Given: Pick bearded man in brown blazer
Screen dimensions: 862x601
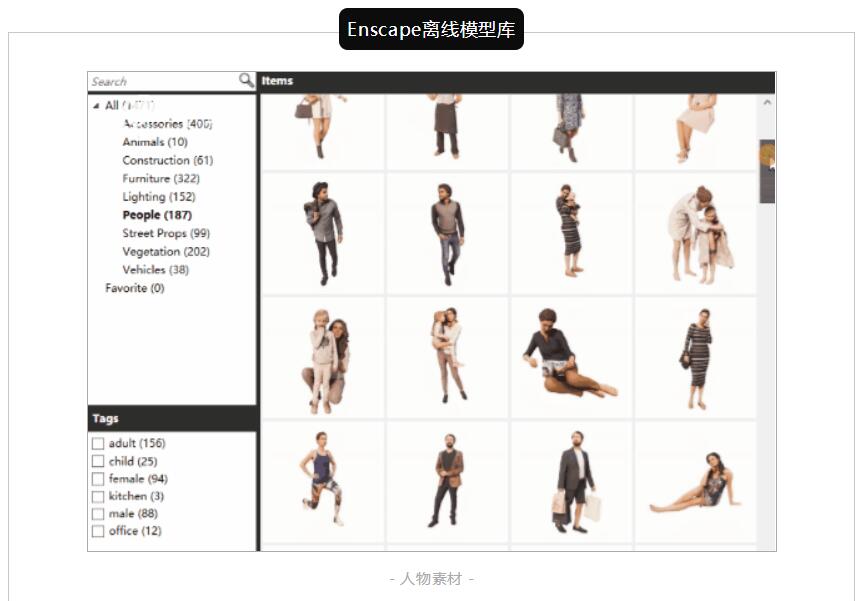Looking at the screenshot, I should click(x=447, y=482).
